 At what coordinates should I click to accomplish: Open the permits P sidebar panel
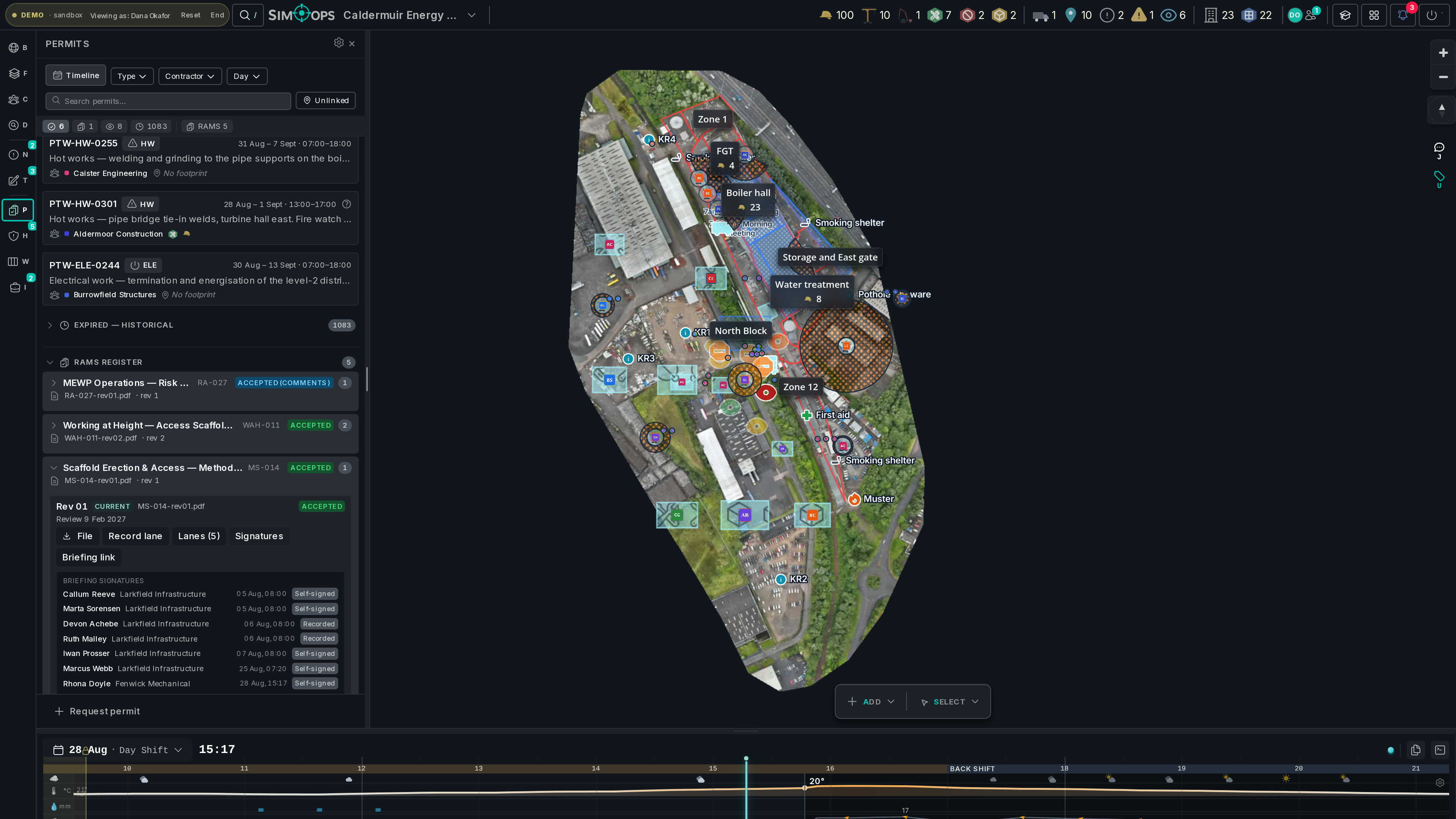[x=18, y=210]
